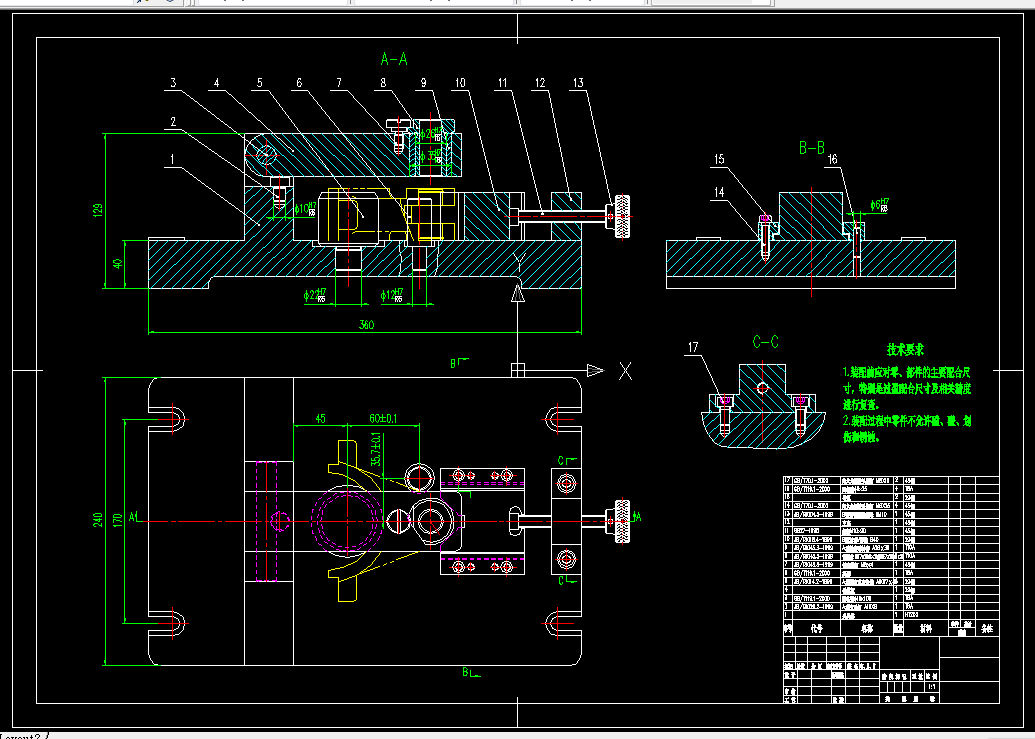The image size is (1035, 739).
Task: Click the 35.7±0.1 vertical dimension text
Action: click(376, 450)
